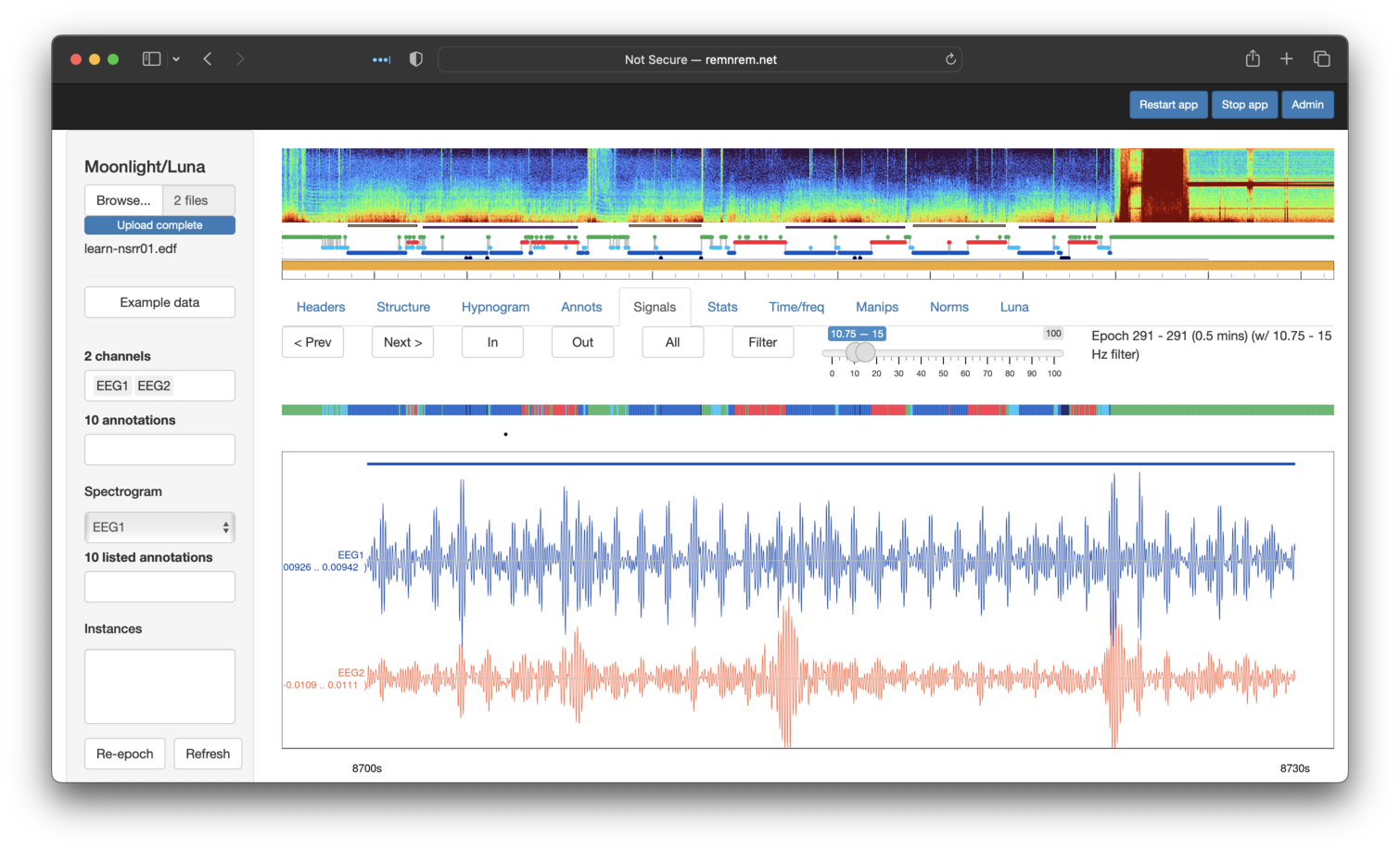Screen dimensions: 1400x851
Task: Add a new tab with plus icon
Action: pyautogui.click(x=1287, y=59)
